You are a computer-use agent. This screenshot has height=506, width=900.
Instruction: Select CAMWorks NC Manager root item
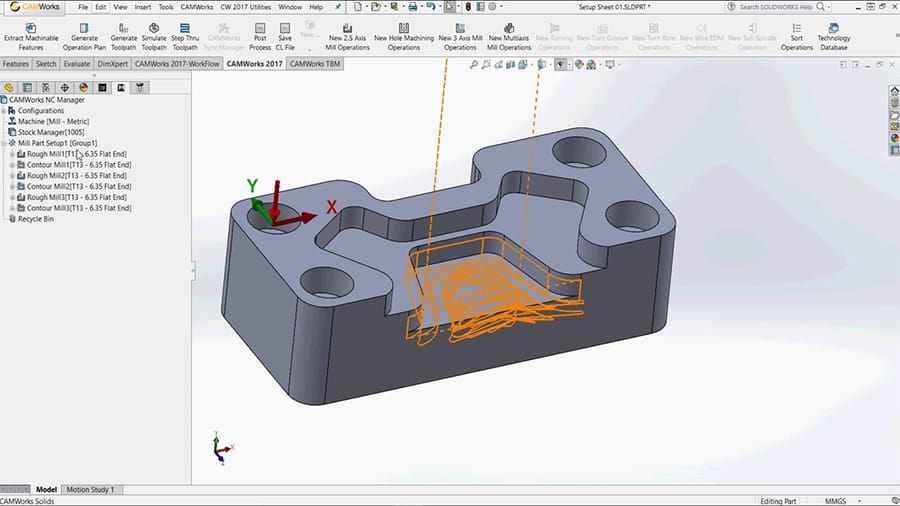pyautogui.click(x=46, y=100)
